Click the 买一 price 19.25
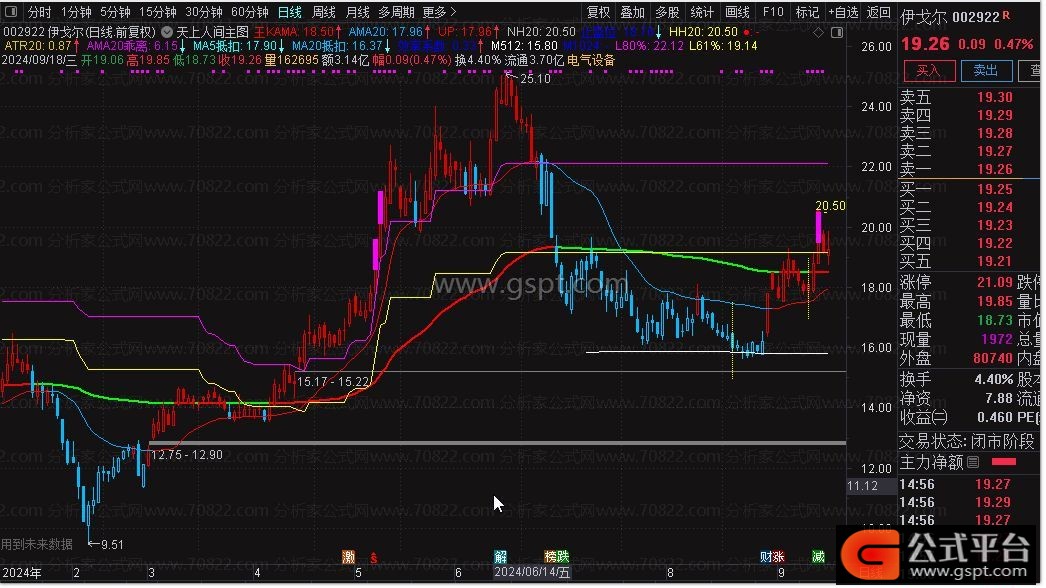 [x=995, y=190]
